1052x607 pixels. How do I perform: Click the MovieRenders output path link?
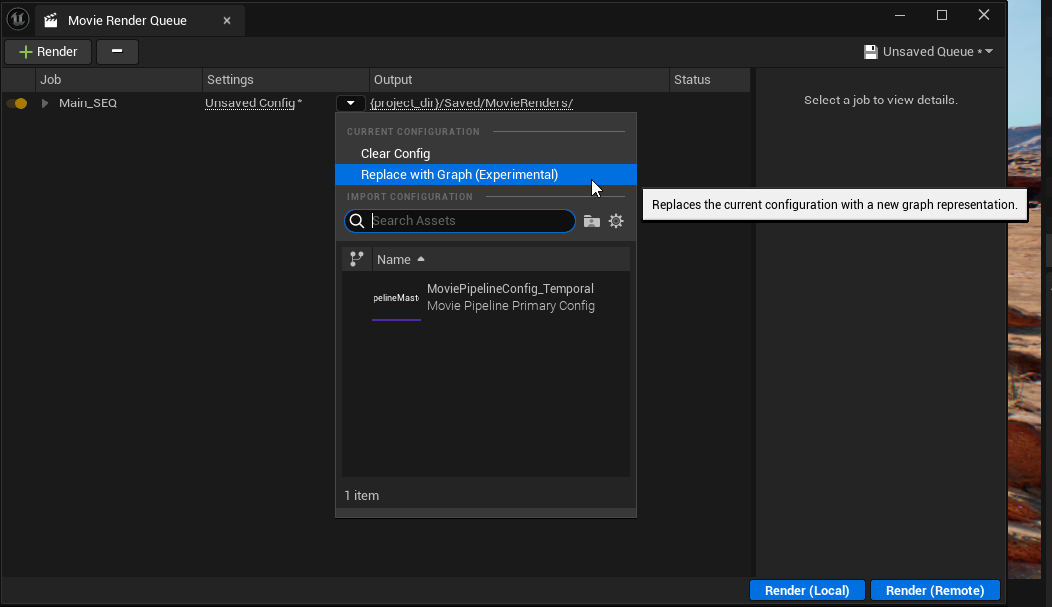click(x=471, y=103)
